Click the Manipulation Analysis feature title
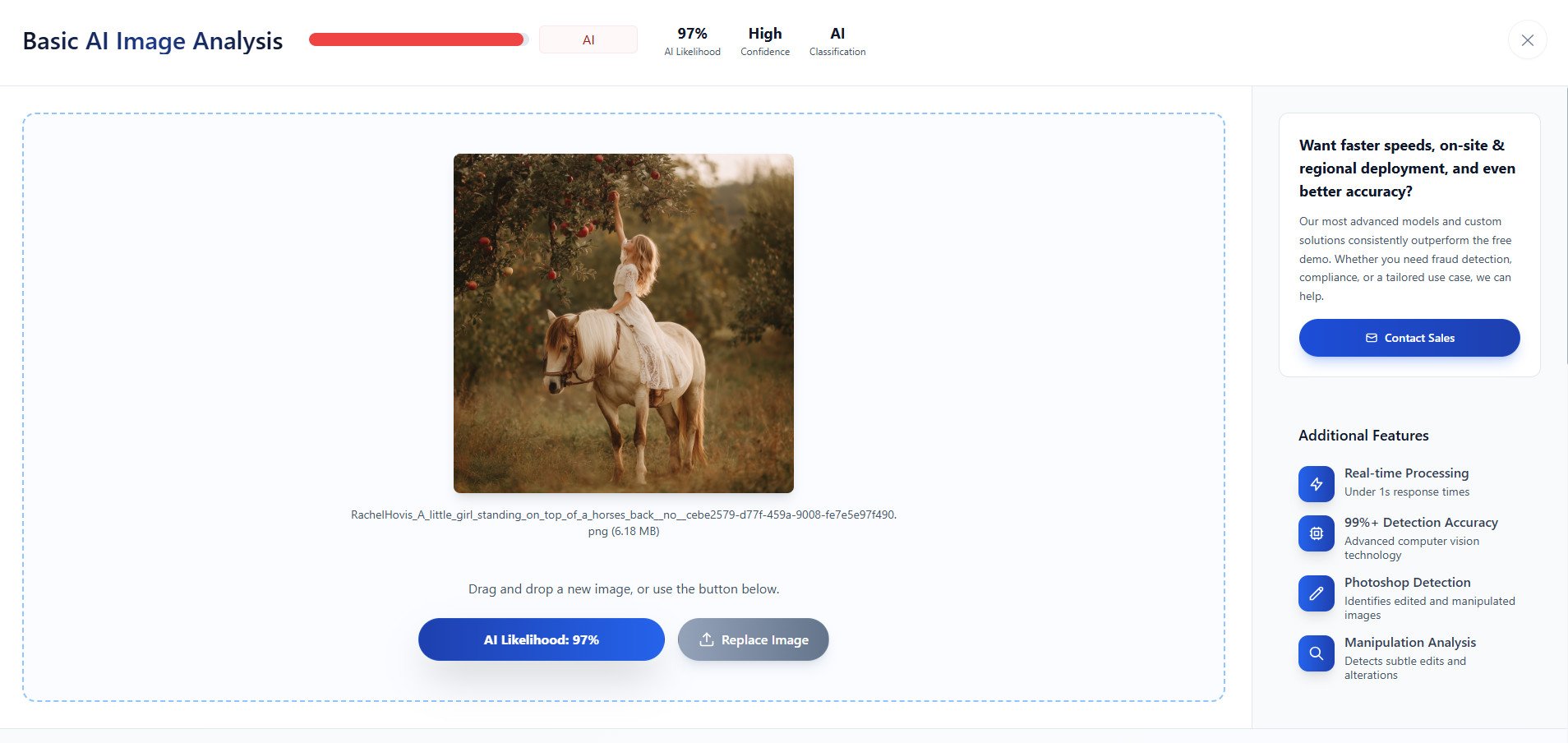 point(1409,643)
